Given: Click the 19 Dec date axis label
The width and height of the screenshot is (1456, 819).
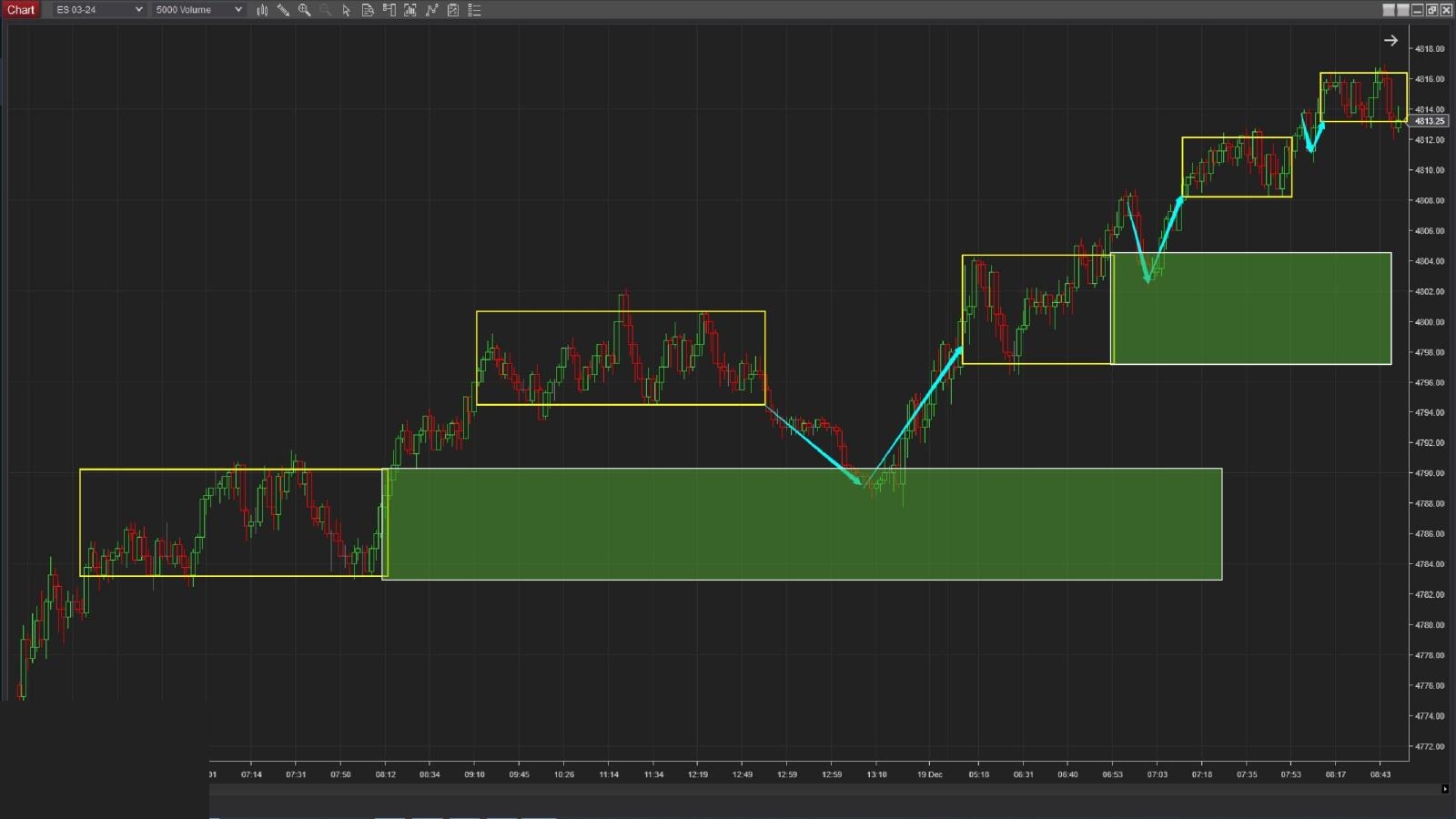Looking at the screenshot, I should click(x=930, y=775).
